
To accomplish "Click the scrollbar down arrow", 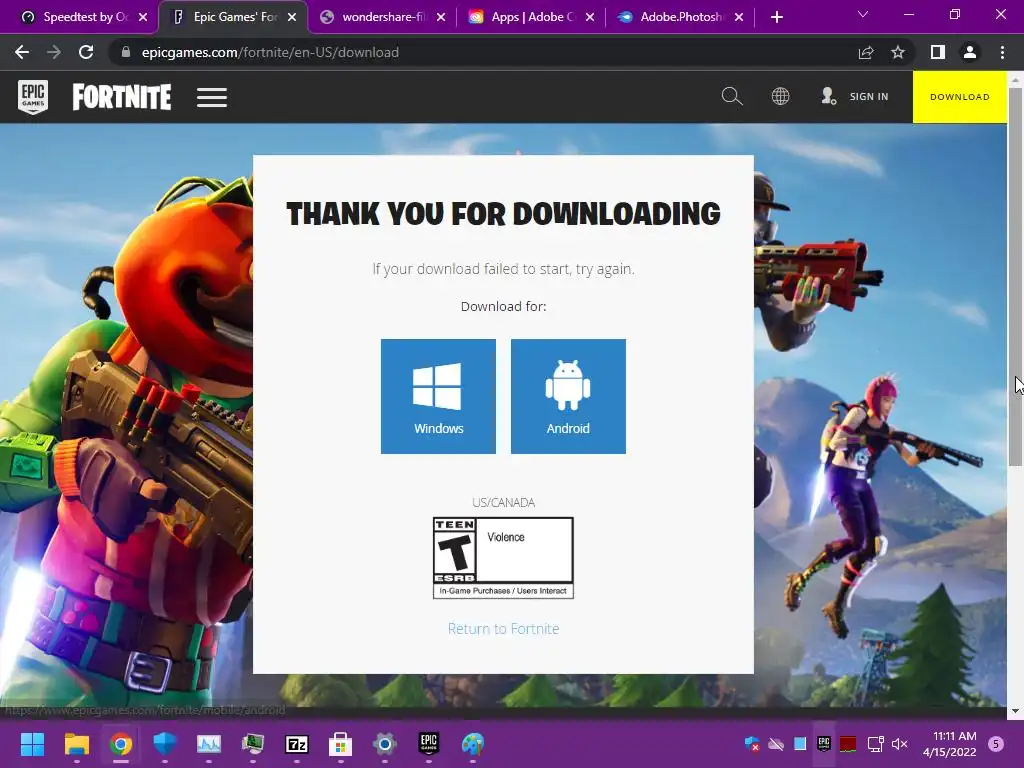I will 1015,711.
